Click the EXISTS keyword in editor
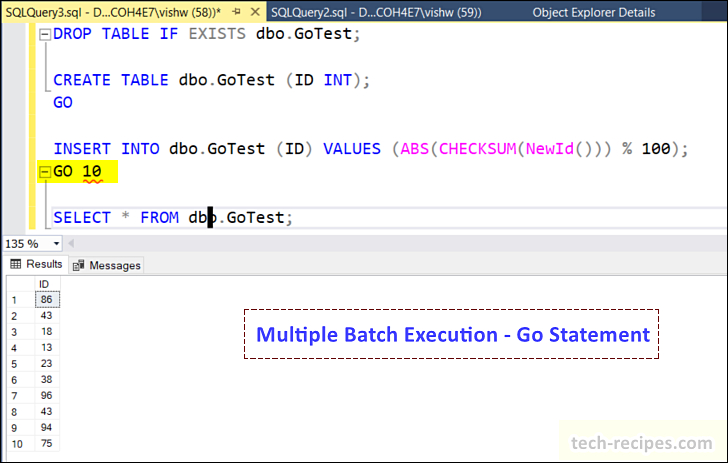Image resolution: width=728 pixels, height=463 pixels. tap(217, 34)
